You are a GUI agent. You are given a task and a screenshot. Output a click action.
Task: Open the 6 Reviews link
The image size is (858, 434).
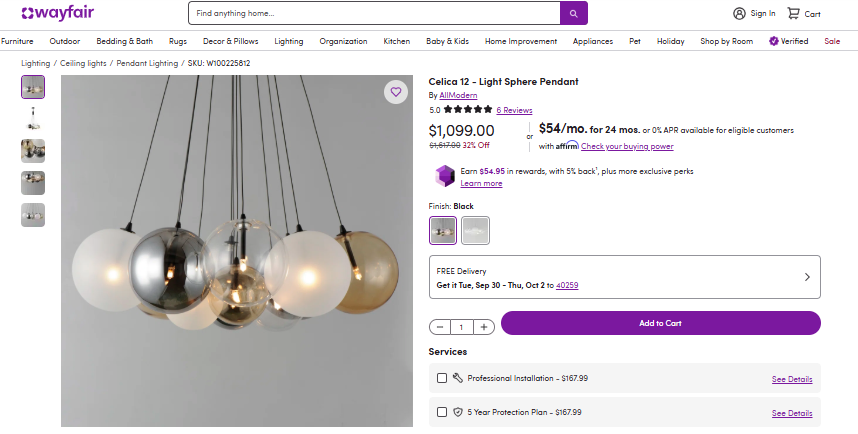coord(514,110)
